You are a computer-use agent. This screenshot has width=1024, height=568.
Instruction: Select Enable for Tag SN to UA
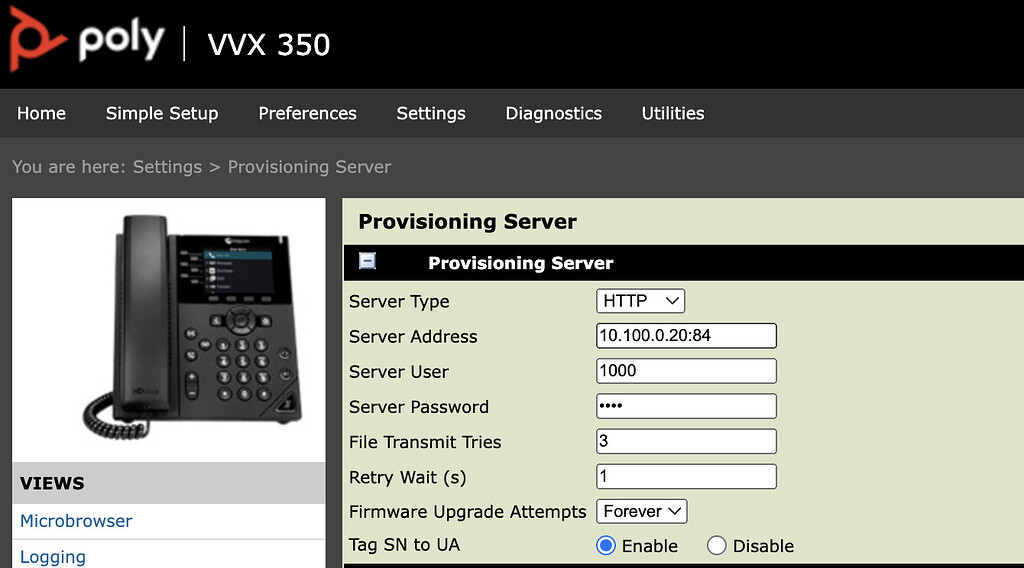(x=606, y=546)
